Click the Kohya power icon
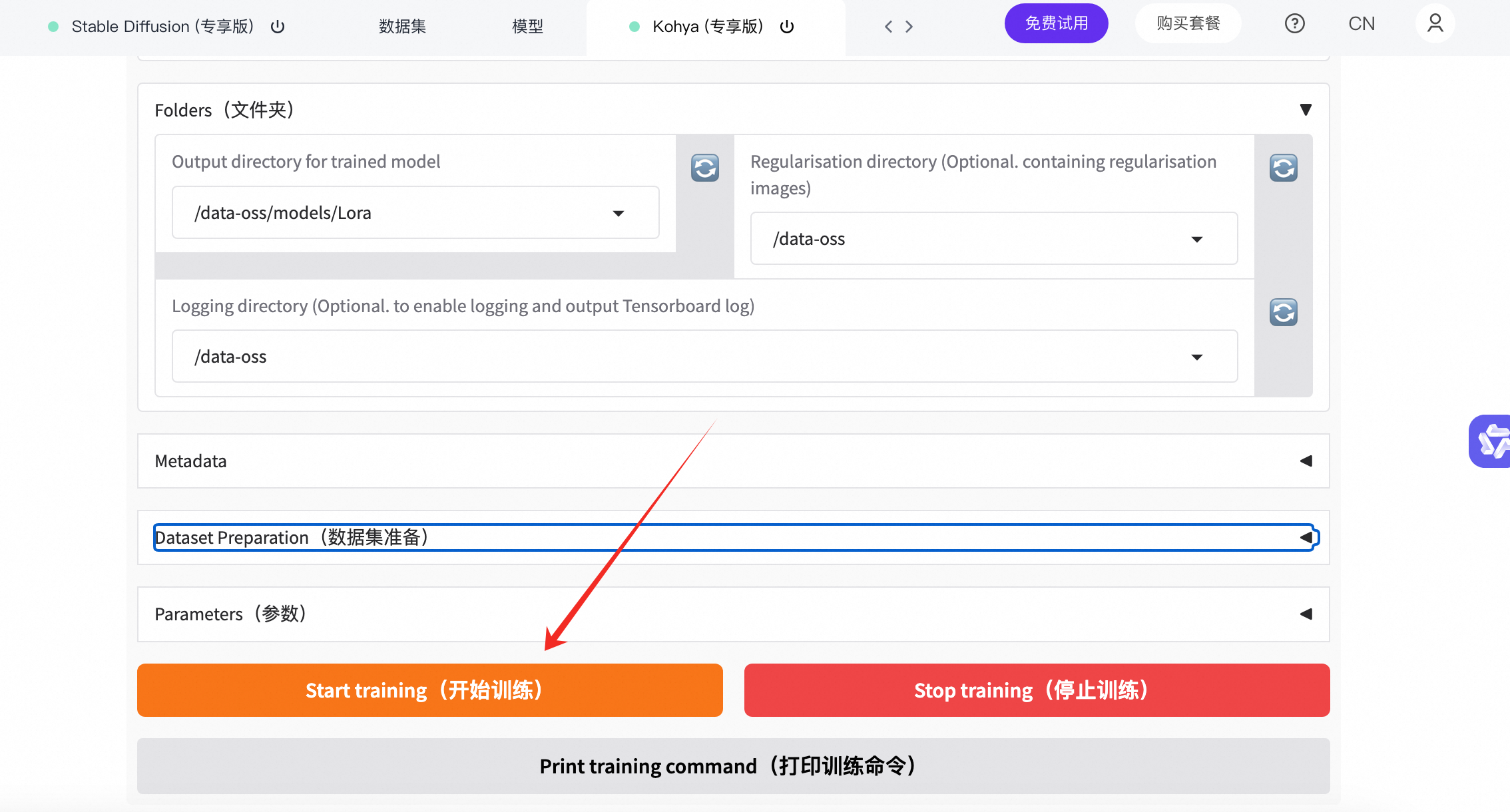The width and height of the screenshot is (1510, 812). point(787,27)
